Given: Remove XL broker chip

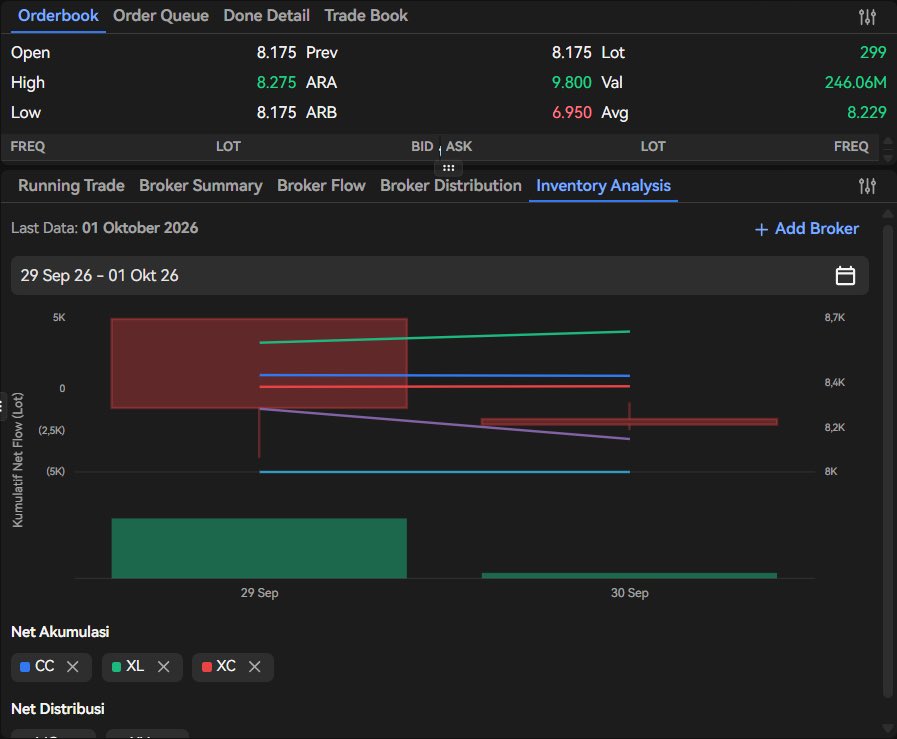Looking at the screenshot, I should tap(164, 667).
